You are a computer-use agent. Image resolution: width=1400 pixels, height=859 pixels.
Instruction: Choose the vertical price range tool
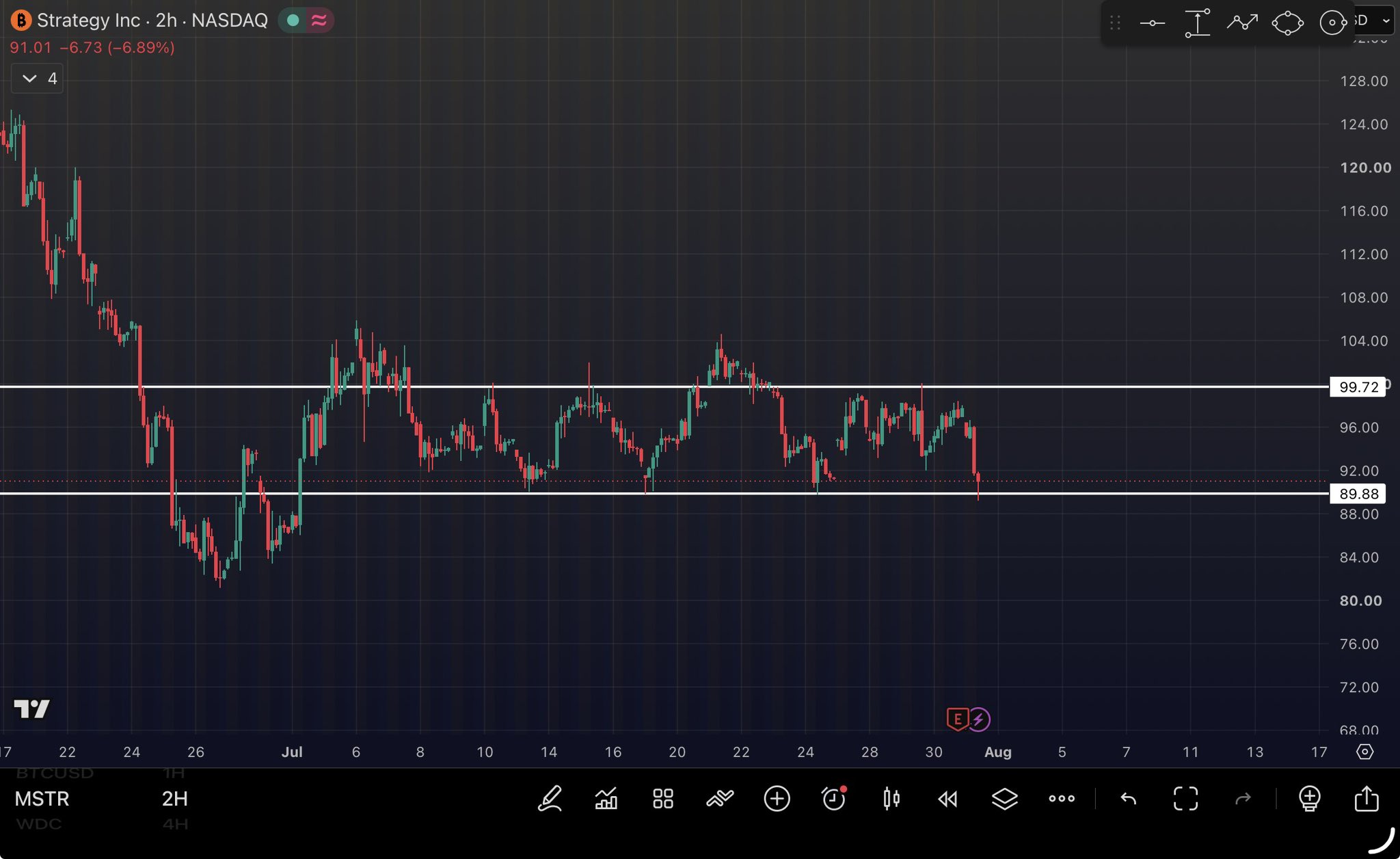click(x=1198, y=23)
